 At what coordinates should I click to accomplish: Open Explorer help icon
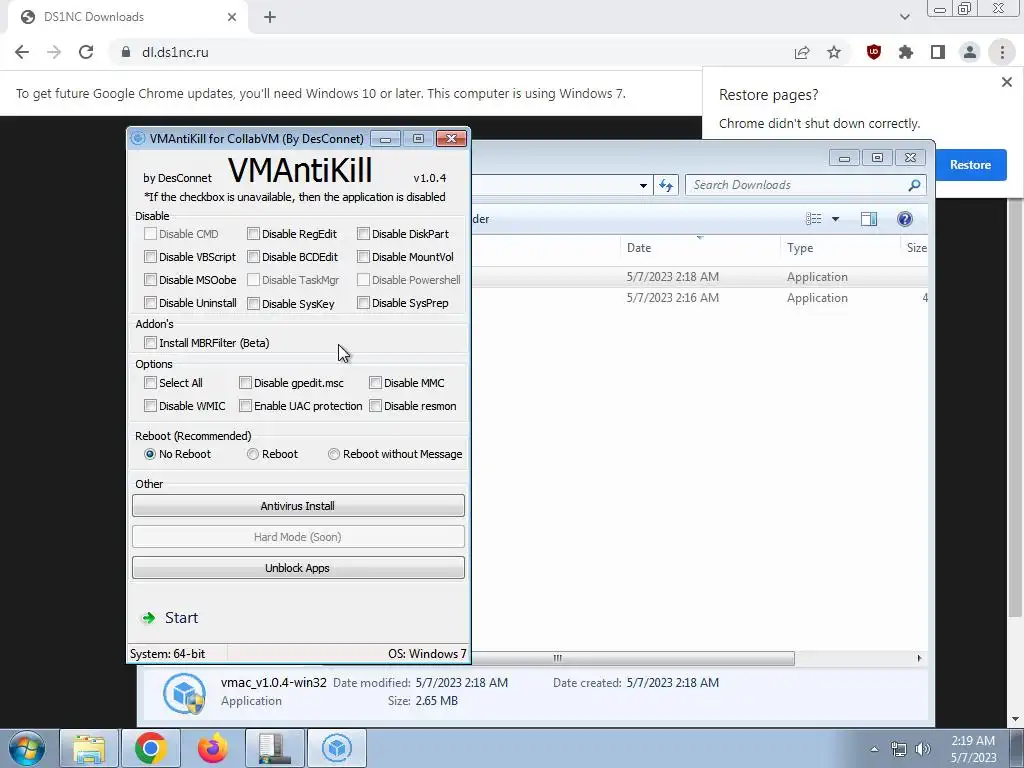click(x=904, y=219)
